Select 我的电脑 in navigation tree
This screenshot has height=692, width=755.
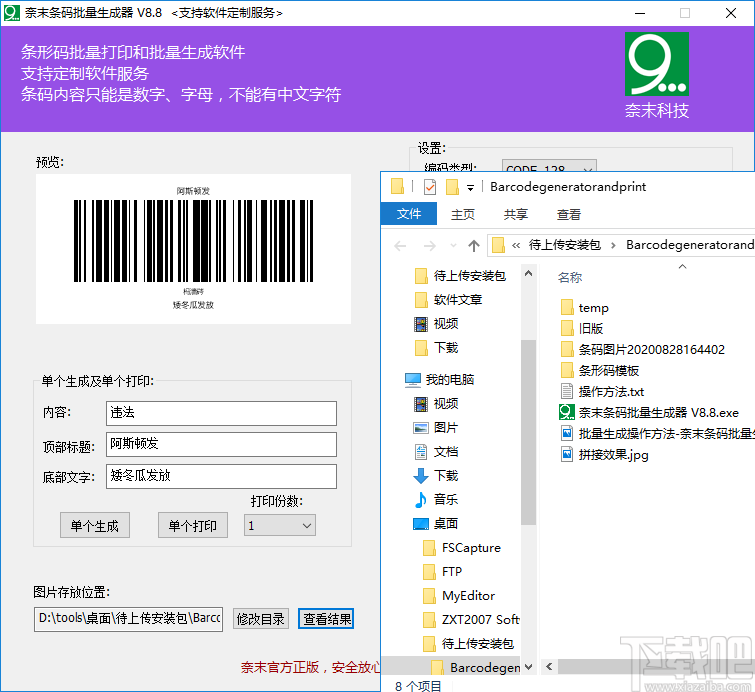pos(440,380)
